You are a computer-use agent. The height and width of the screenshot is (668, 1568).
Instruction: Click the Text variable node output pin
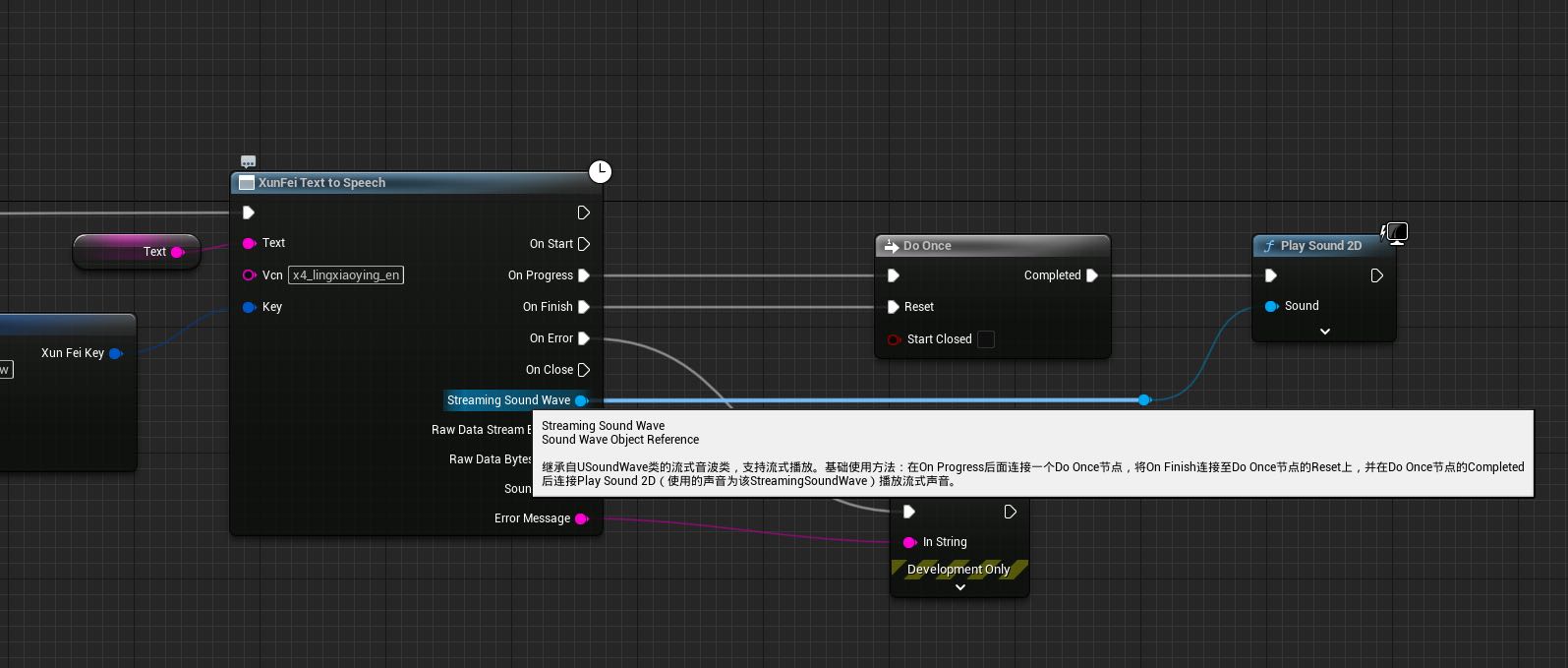(x=178, y=252)
